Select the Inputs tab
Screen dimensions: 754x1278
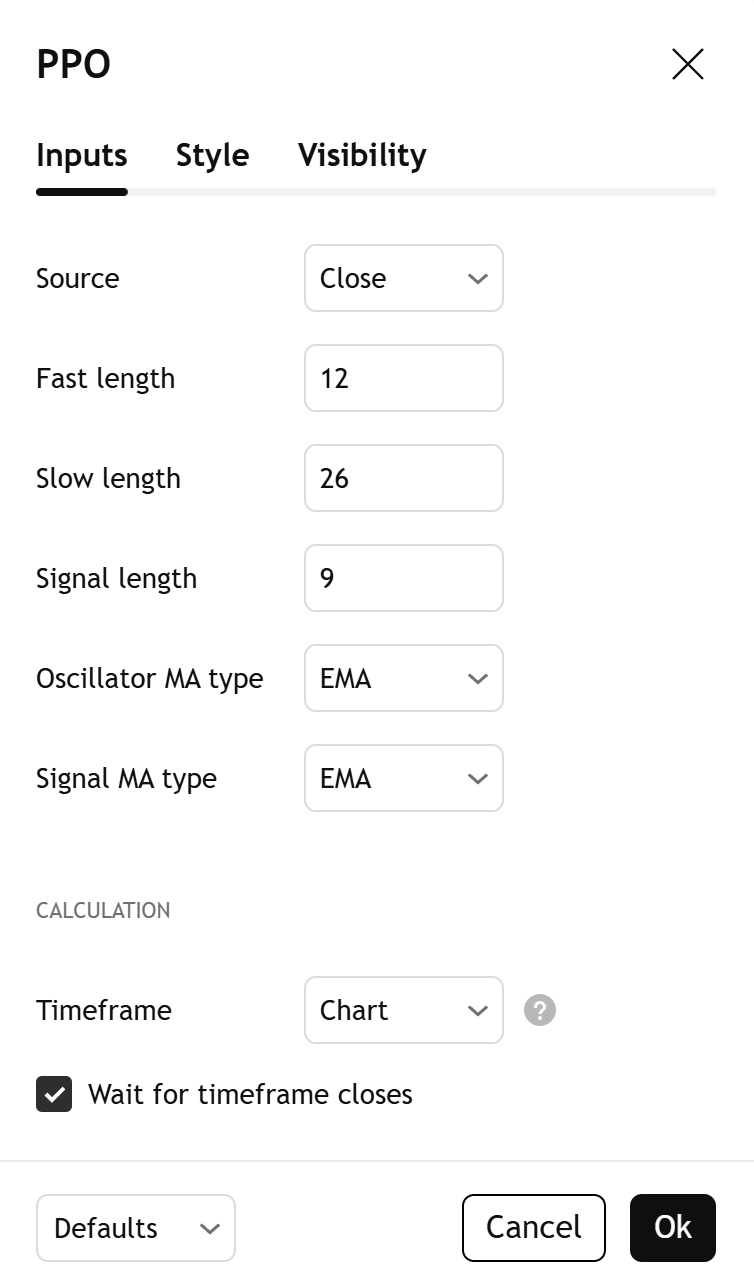(82, 155)
